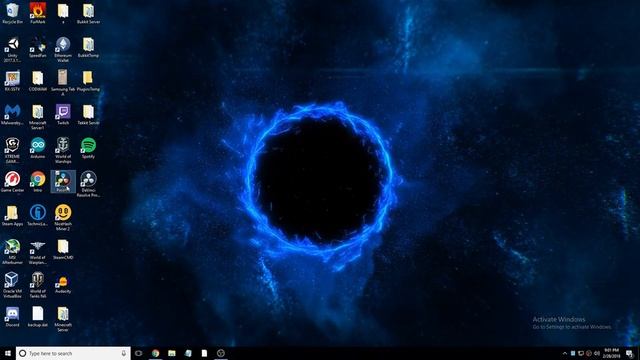
Task: Launch the XTREME GAMING shortcut
Action: (x=12, y=151)
